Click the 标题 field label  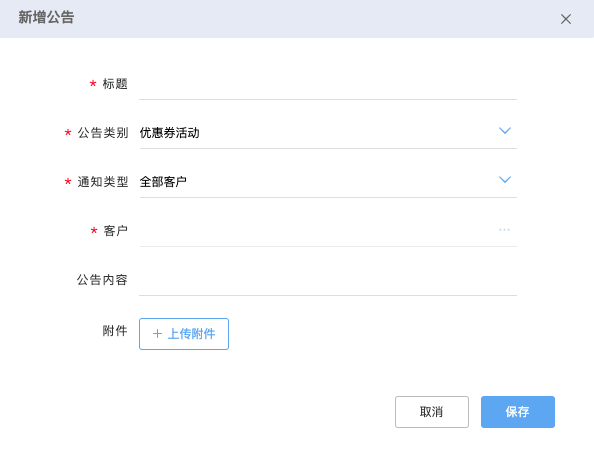pyautogui.click(x=115, y=84)
